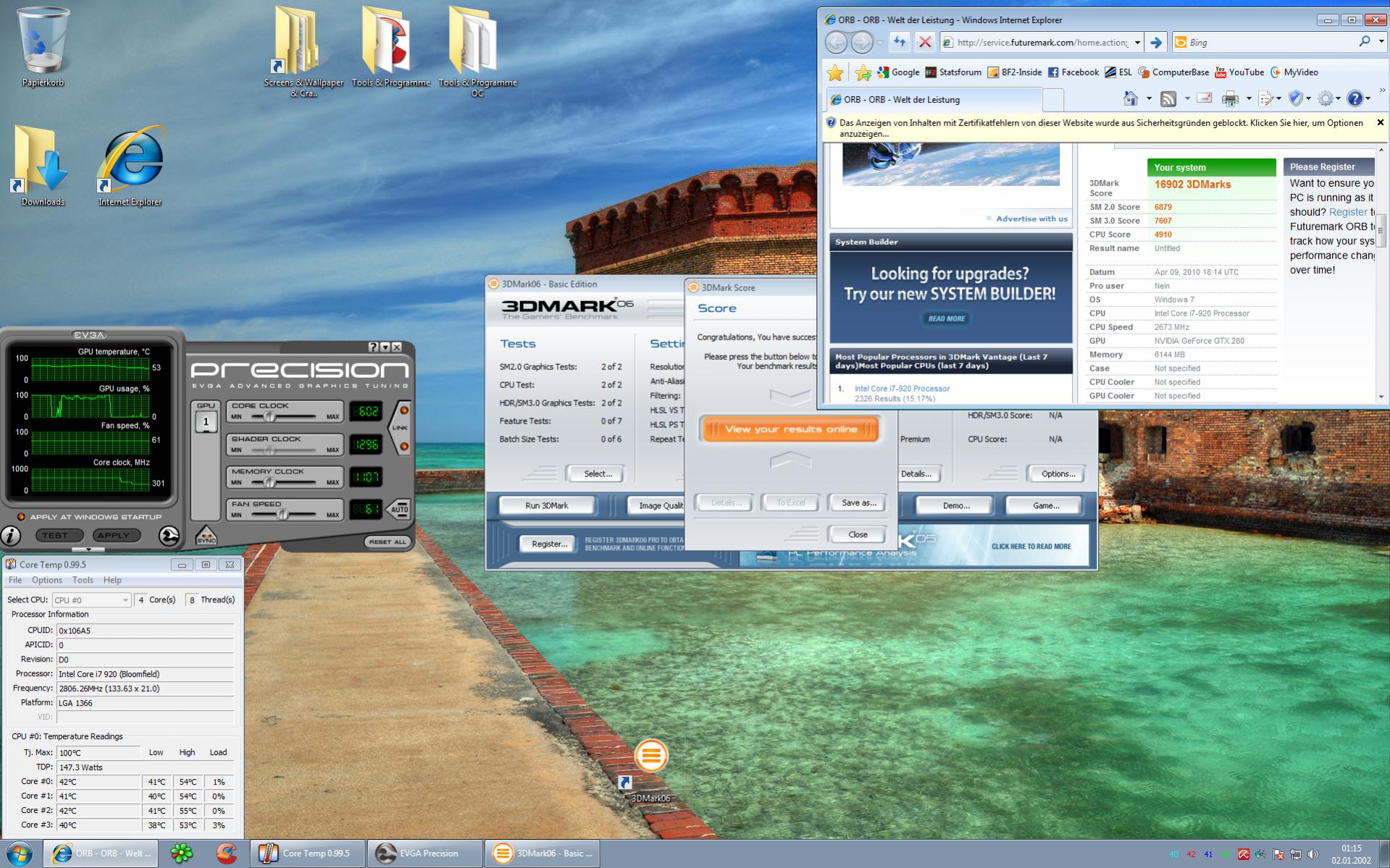Open the File menu in Core Temp
The width and height of the screenshot is (1390, 868).
[x=14, y=580]
